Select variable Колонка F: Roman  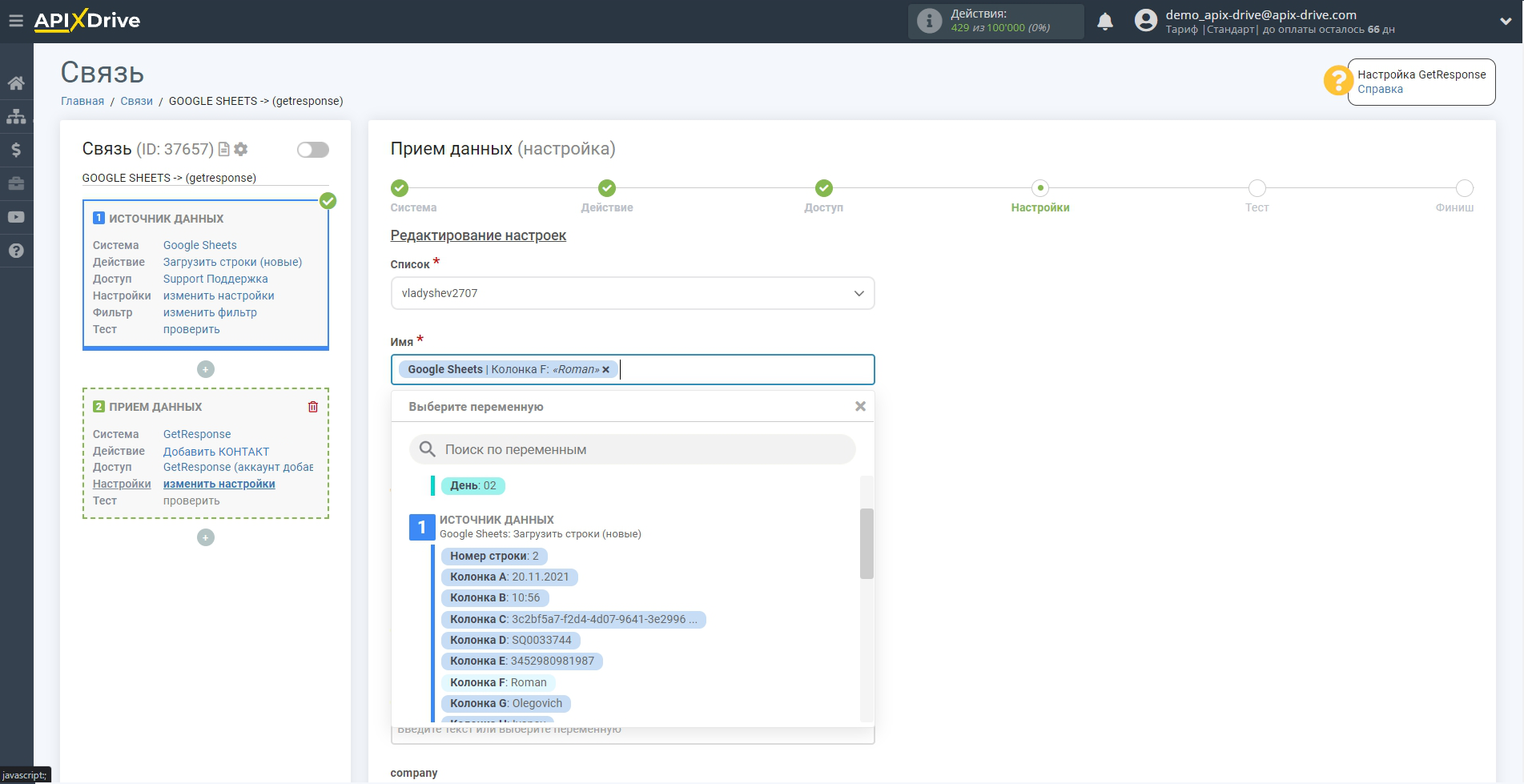pyautogui.click(x=498, y=682)
